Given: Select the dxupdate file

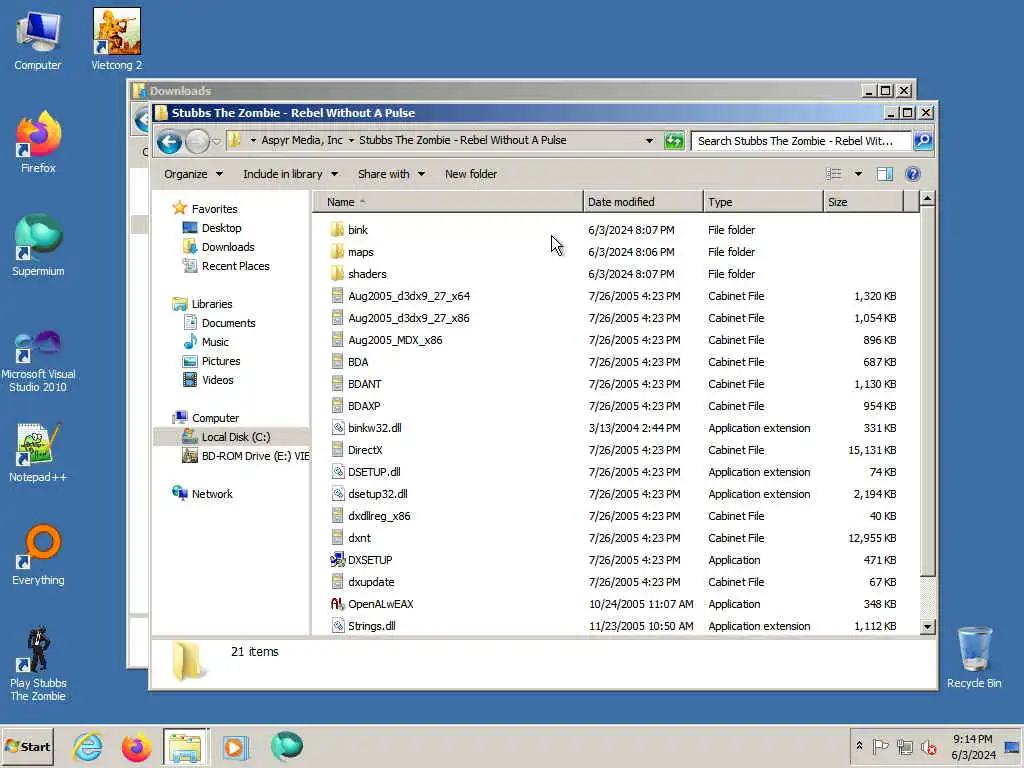Looking at the screenshot, I should click(x=371, y=582).
